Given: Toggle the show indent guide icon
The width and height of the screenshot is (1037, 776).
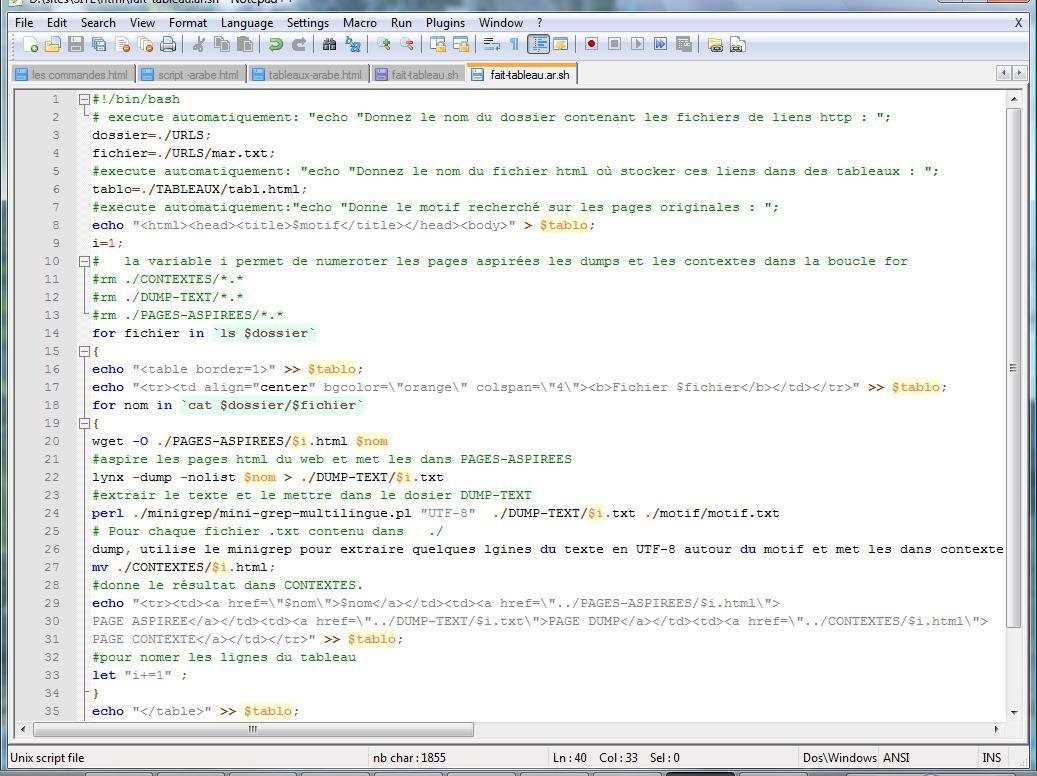Looking at the screenshot, I should (x=538, y=45).
